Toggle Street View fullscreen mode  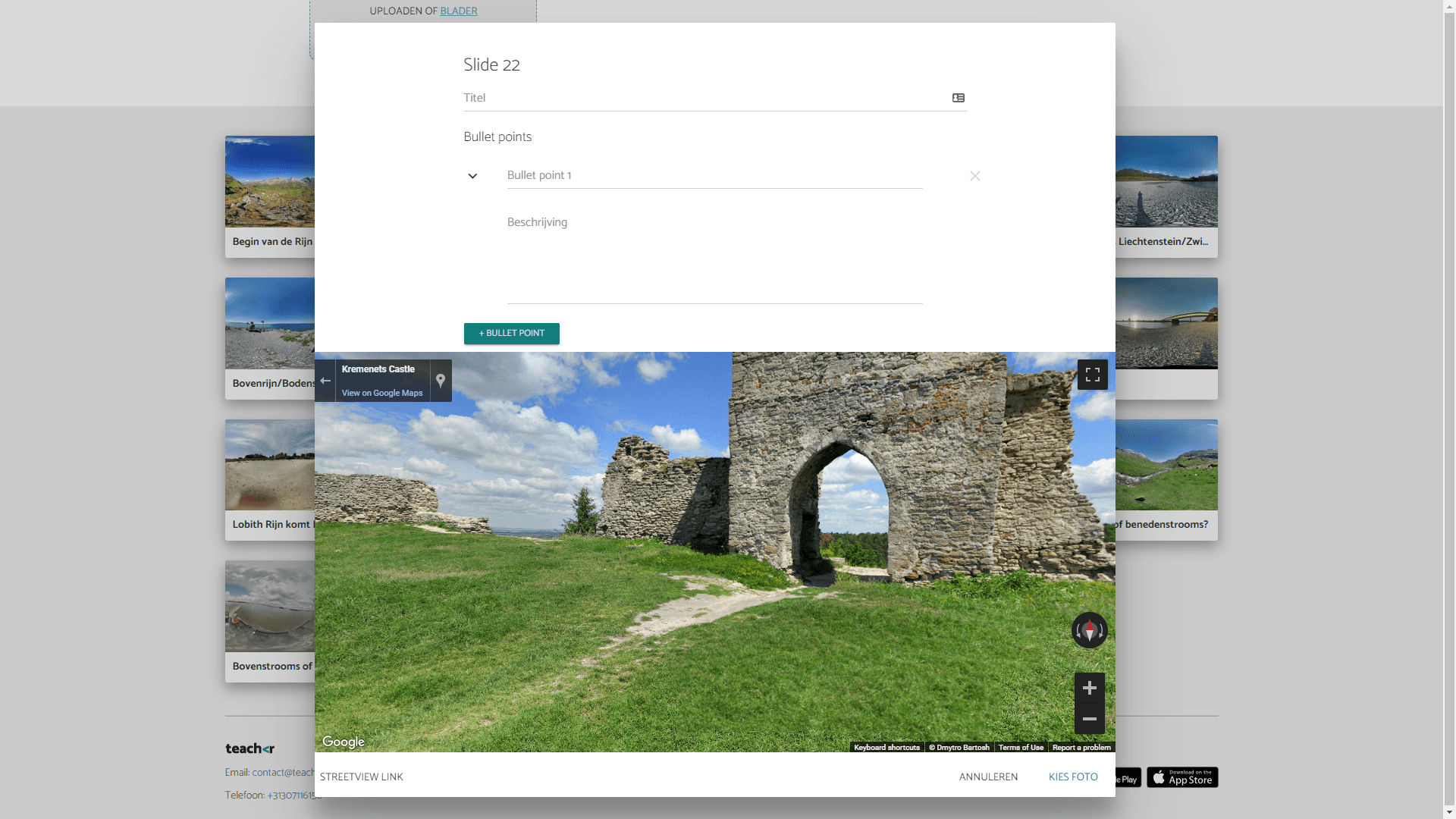tap(1092, 375)
